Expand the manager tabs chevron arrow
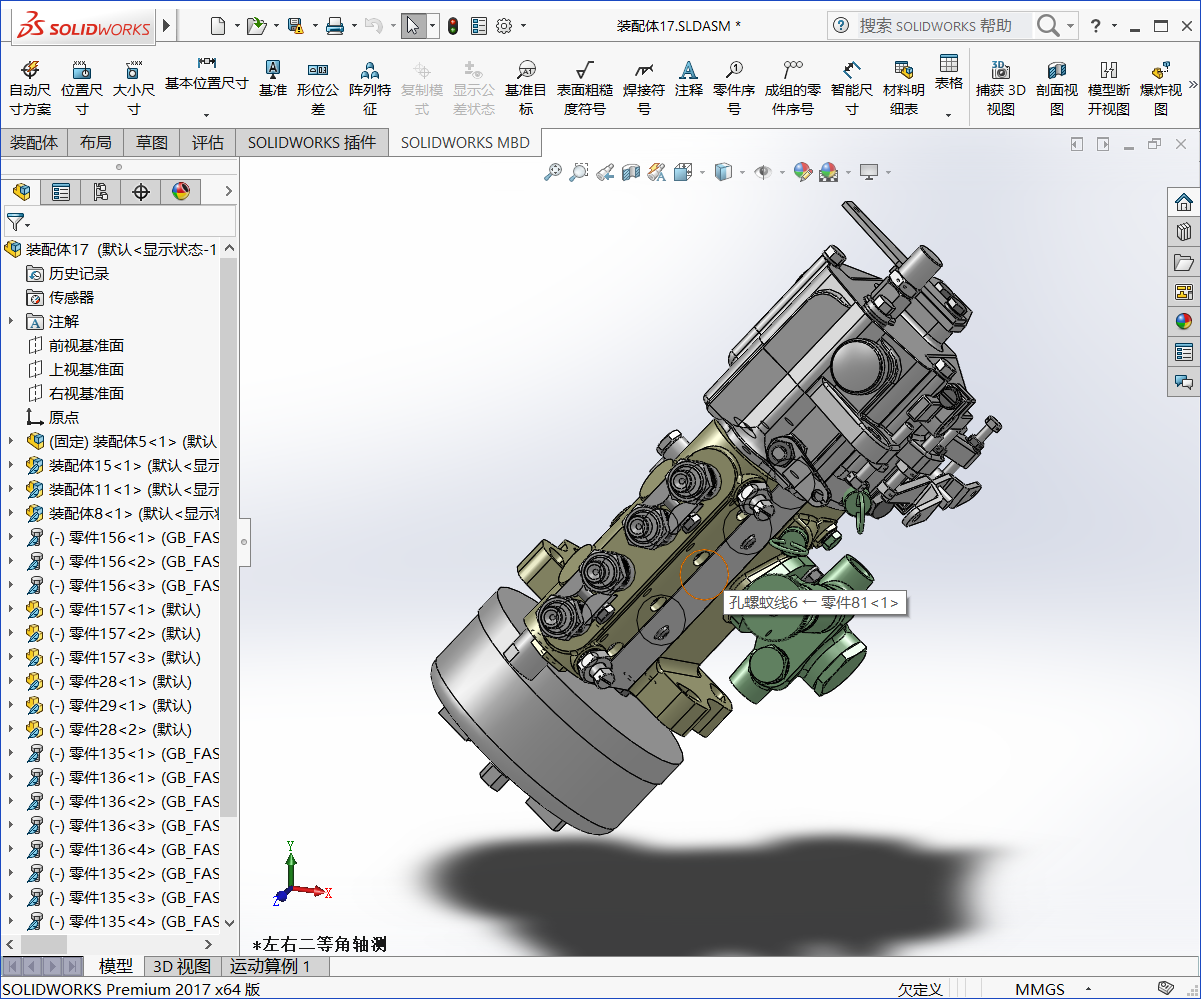This screenshot has width=1201, height=999. [x=228, y=191]
